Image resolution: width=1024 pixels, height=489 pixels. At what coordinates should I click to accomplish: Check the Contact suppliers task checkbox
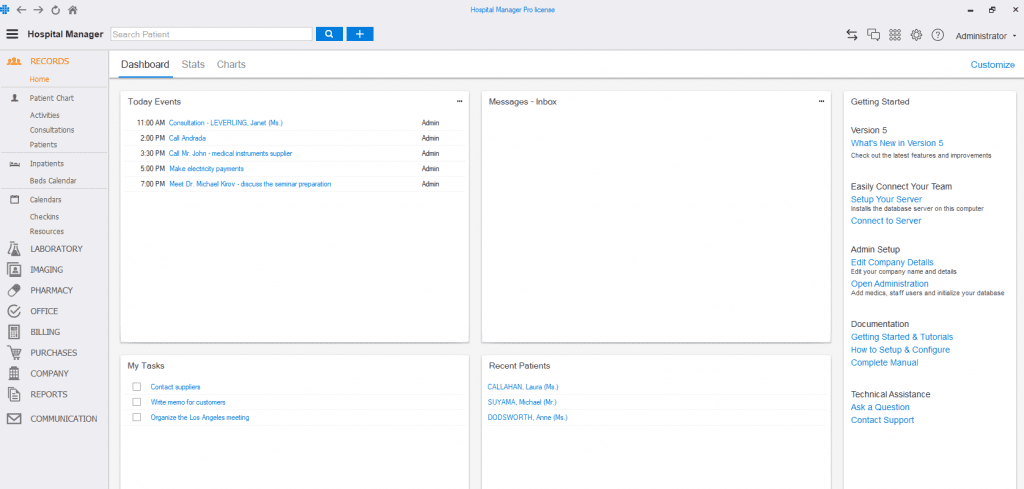137,386
